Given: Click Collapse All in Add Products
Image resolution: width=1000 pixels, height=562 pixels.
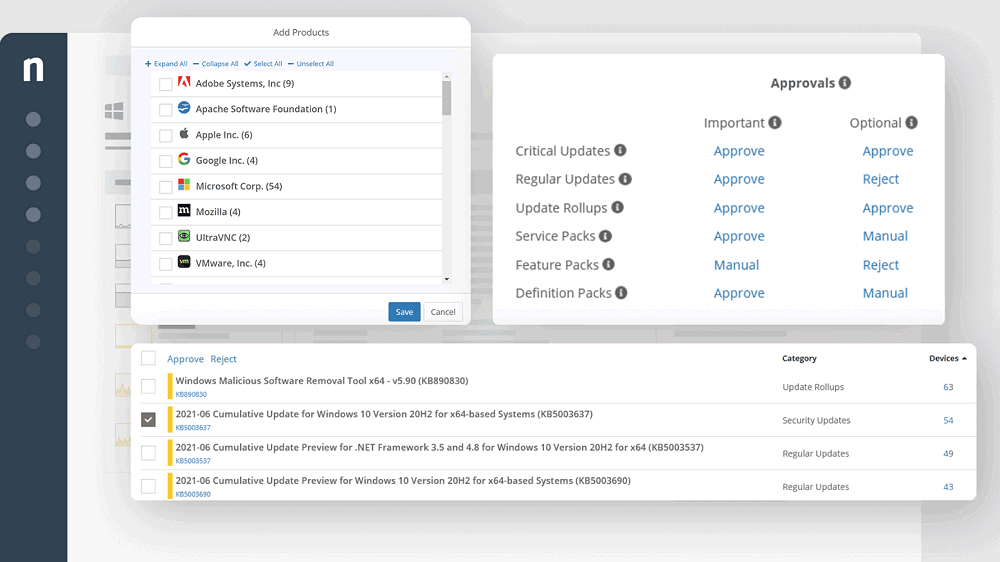Looking at the screenshot, I should 216,64.
